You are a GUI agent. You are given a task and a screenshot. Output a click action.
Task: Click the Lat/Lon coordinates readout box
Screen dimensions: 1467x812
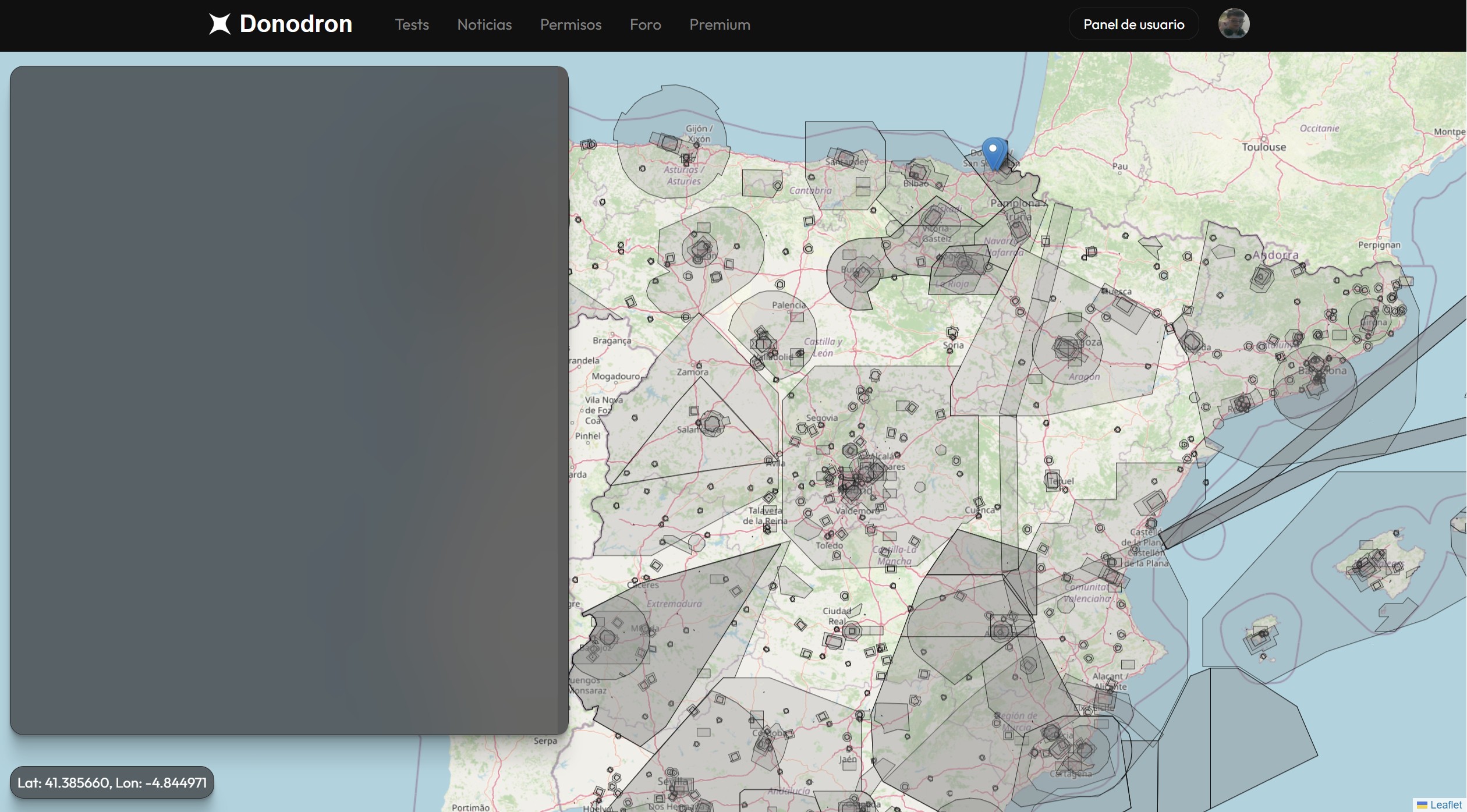click(112, 782)
